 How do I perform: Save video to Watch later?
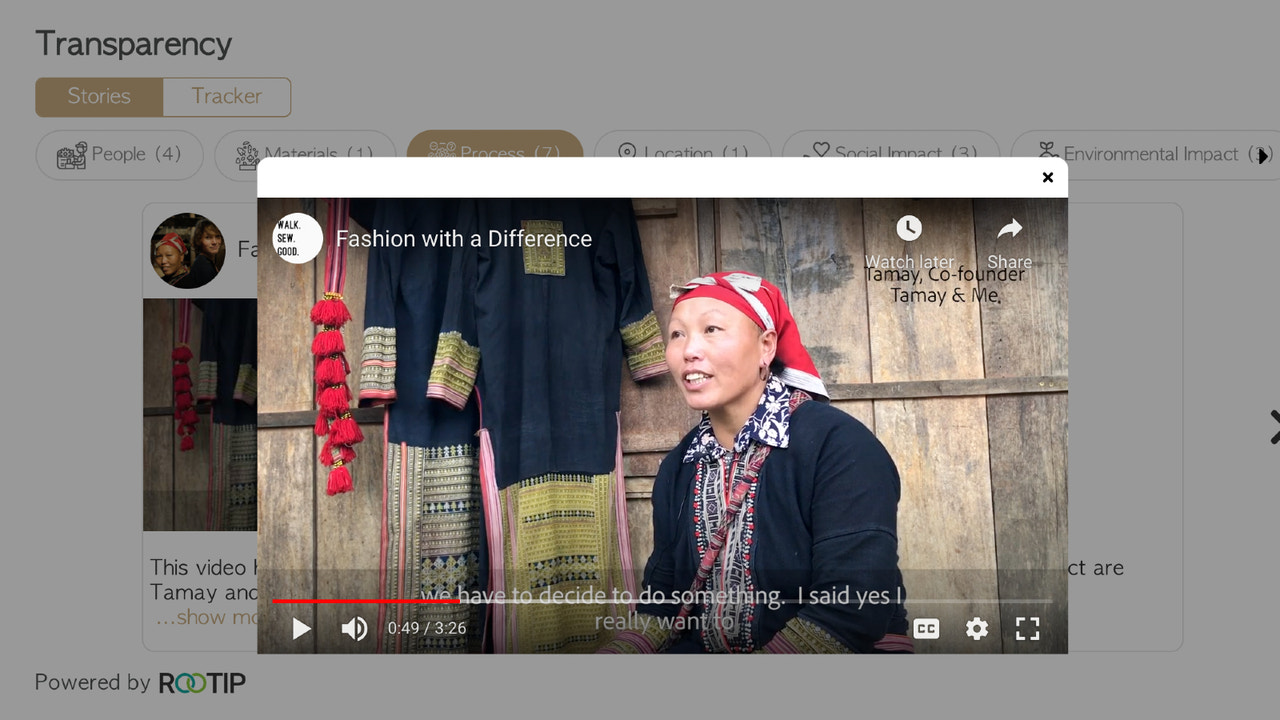click(x=908, y=228)
